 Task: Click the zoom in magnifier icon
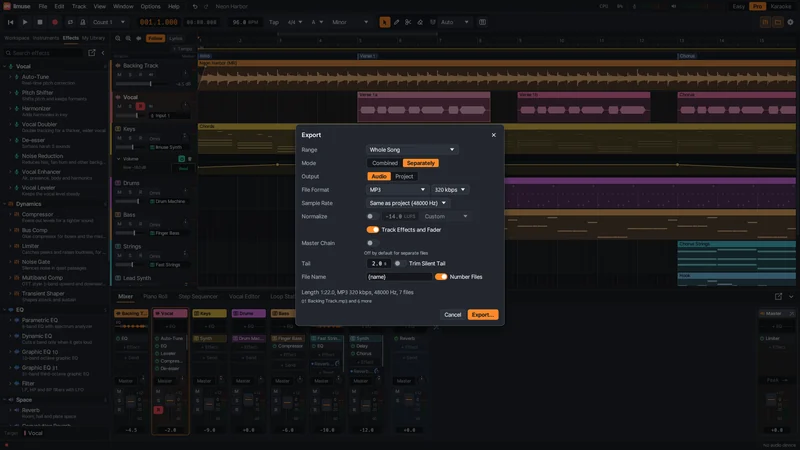click(x=128, y=38)
